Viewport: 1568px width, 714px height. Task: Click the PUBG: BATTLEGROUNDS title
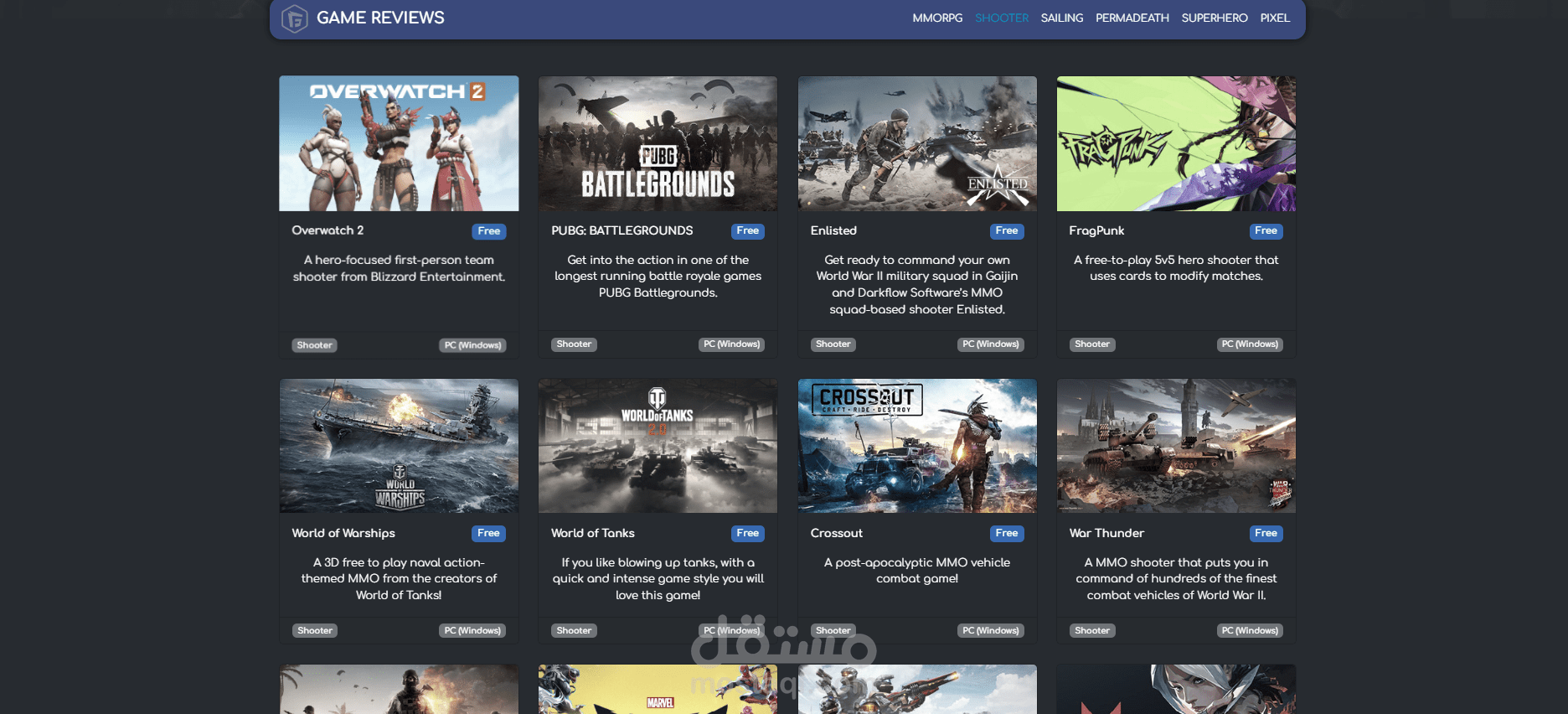tap(622, 230)
